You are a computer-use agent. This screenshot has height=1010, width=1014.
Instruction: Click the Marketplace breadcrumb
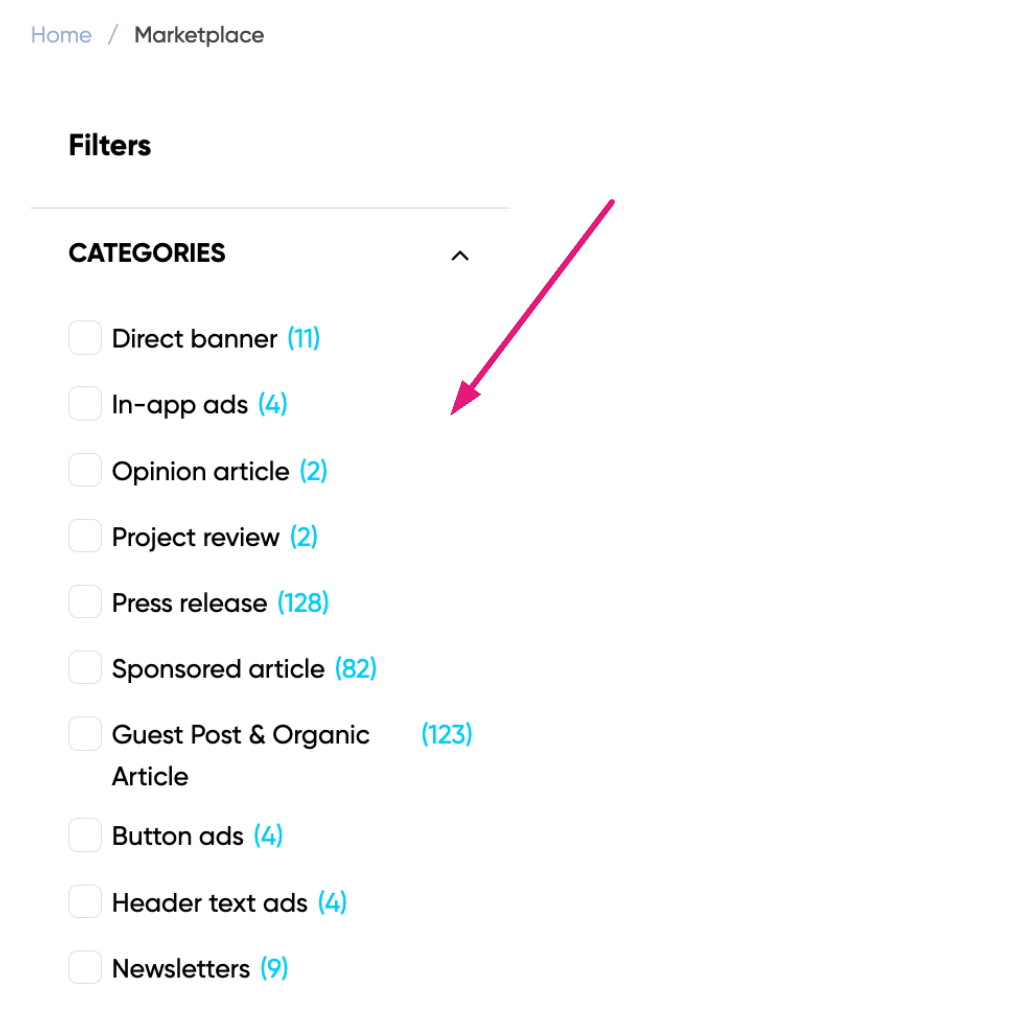pyautogui.click(x=199, y=35)
